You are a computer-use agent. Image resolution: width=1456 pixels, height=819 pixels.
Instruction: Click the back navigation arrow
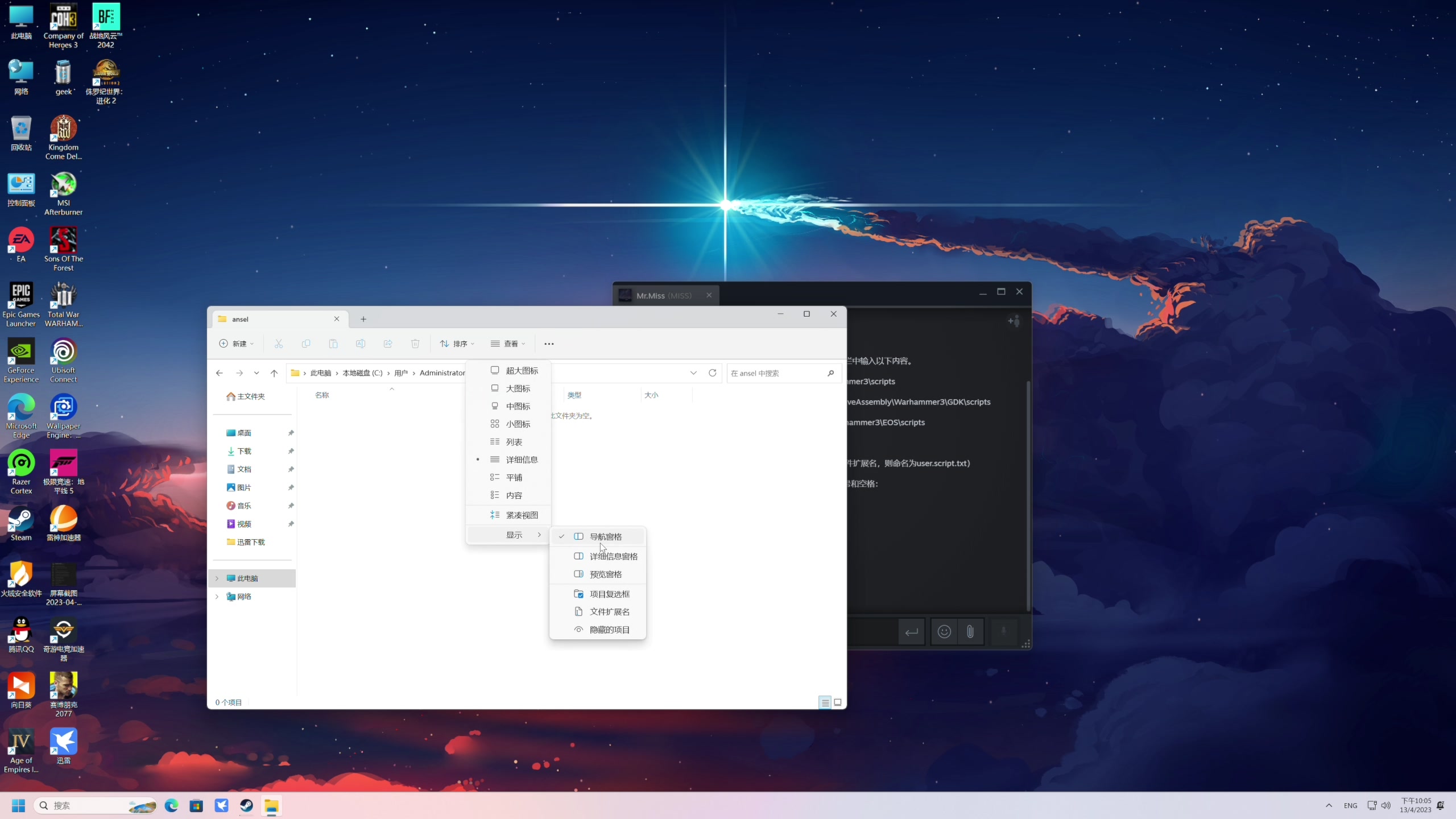coord(220,373)
